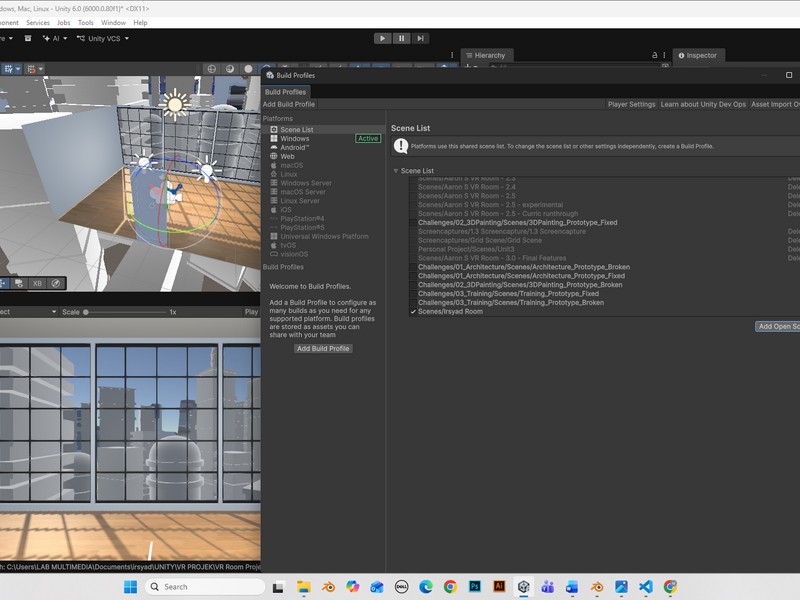Open the Hierarchy tab

point(486,55)
